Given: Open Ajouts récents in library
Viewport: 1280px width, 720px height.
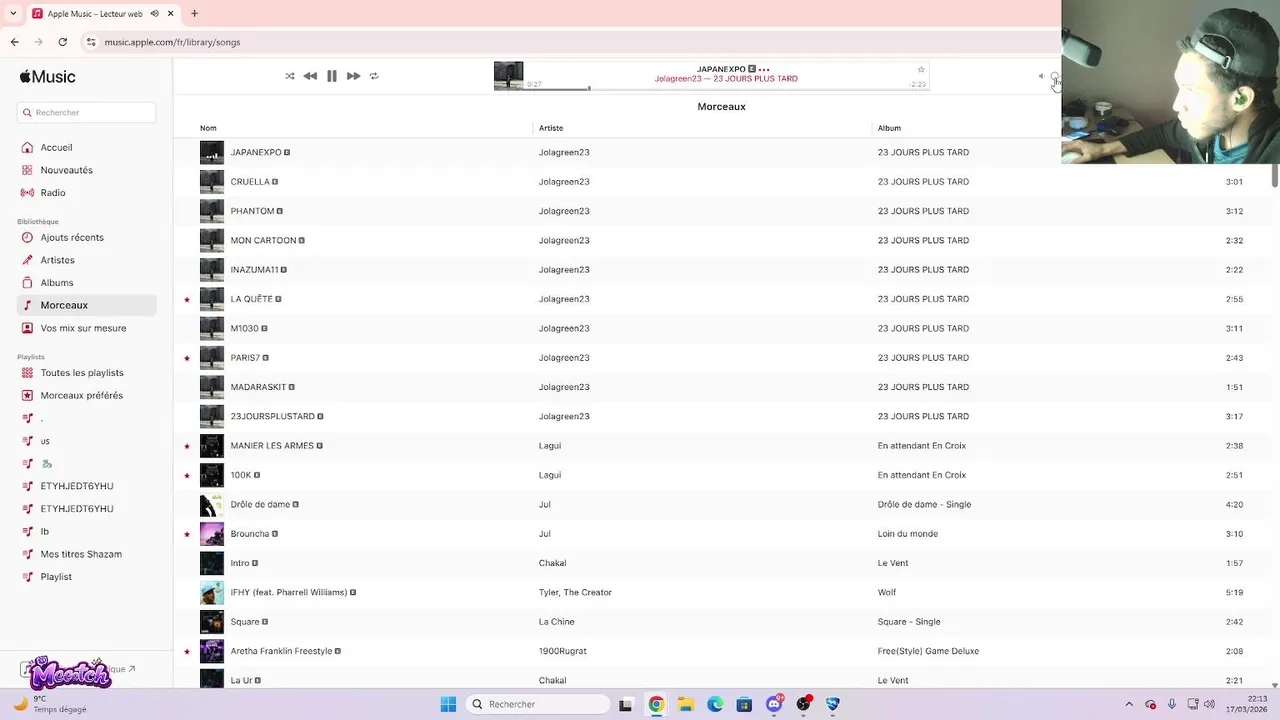Looking at the screenshot, I should (72, 238).
